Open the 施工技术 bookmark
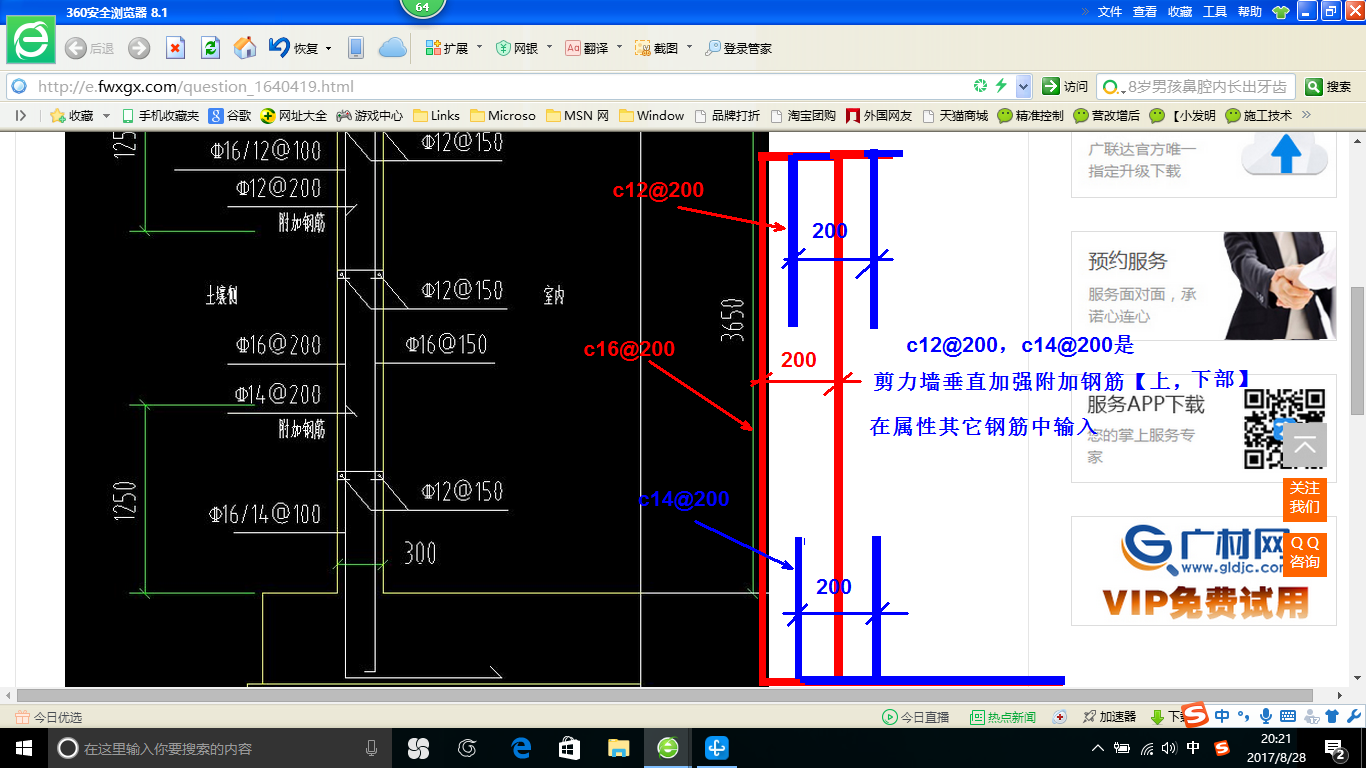1366x768 pixels. [x=1259, y=116]
